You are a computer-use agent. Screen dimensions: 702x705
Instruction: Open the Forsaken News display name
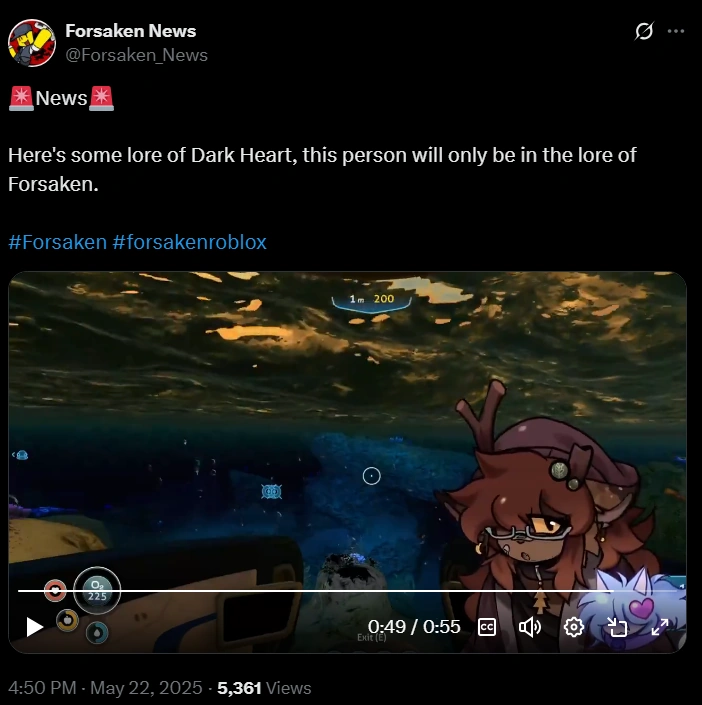pyautogui.click(x=130, y=31)
